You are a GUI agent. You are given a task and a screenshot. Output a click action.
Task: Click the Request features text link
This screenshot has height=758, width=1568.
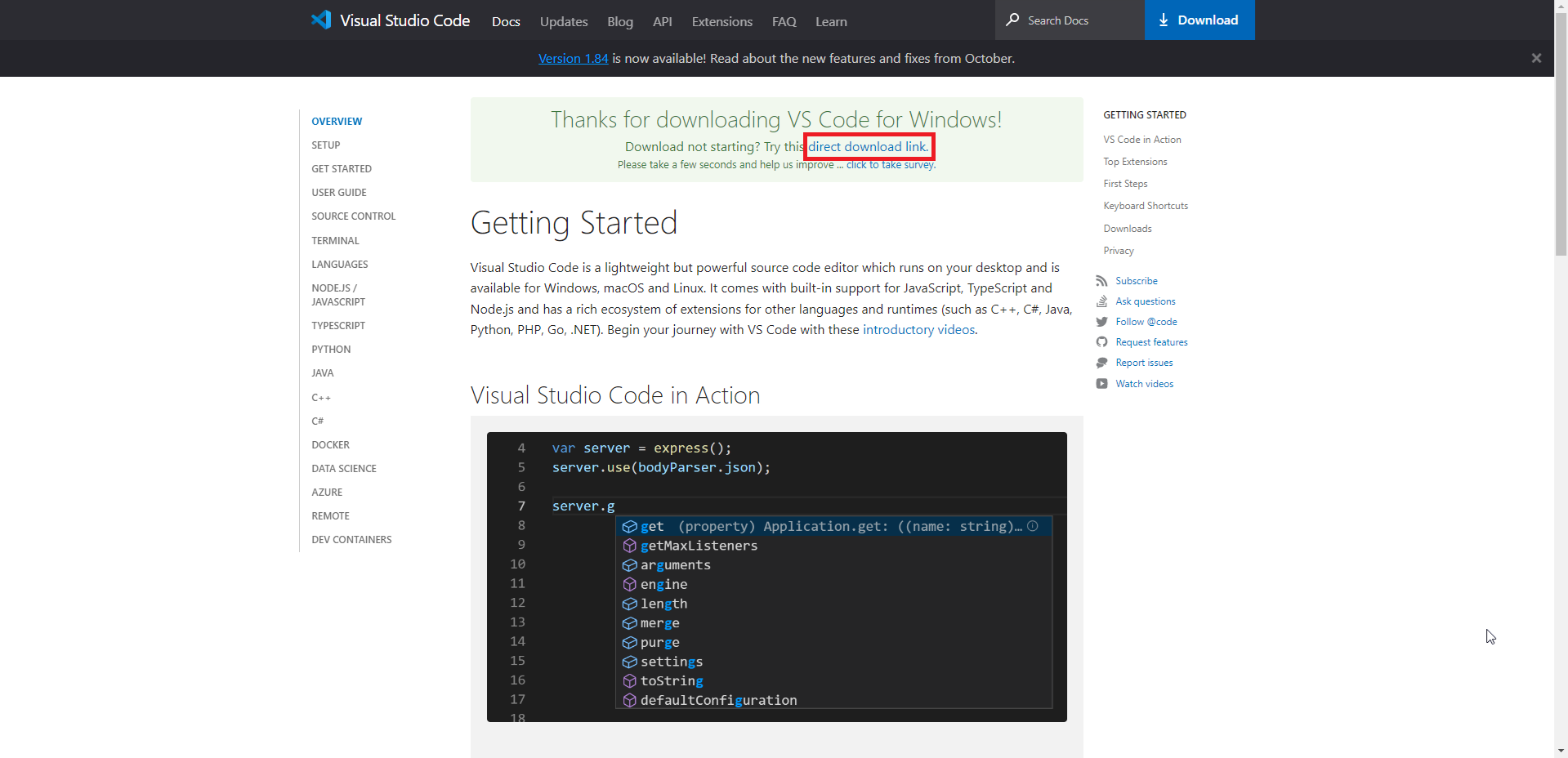point(1152,342)
